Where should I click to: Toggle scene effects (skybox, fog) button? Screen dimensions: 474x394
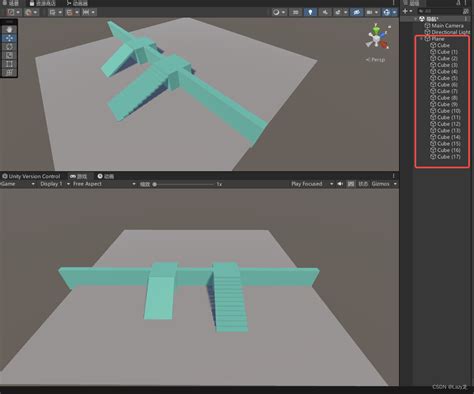[338, 12]
